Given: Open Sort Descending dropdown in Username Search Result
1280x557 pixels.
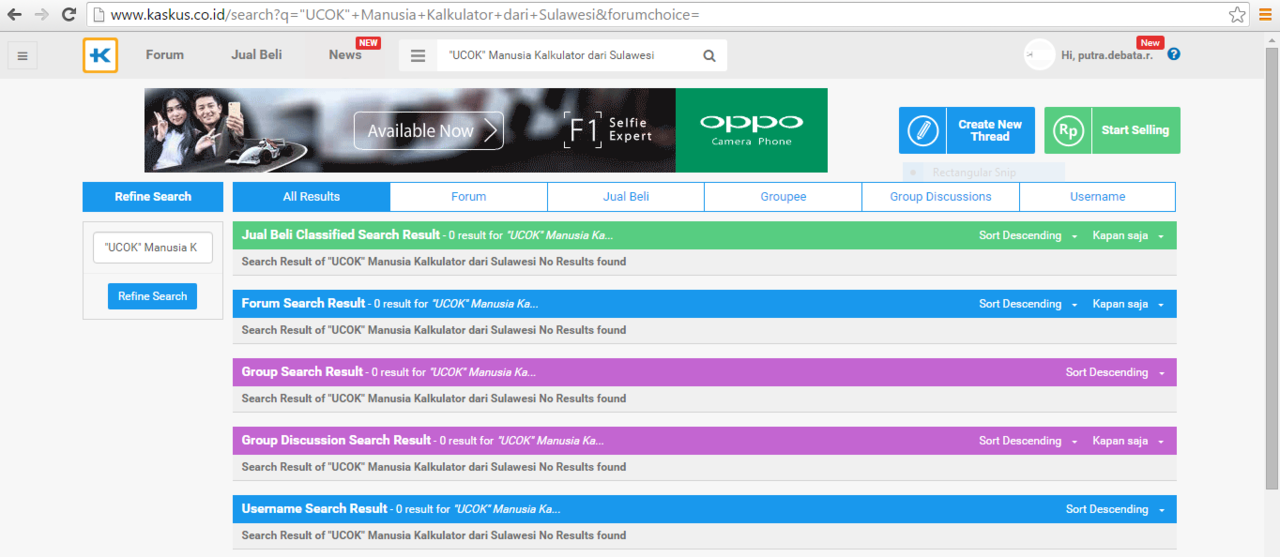Looking at the screenshot, I should pyautogui.click(x=1115, y=509).
